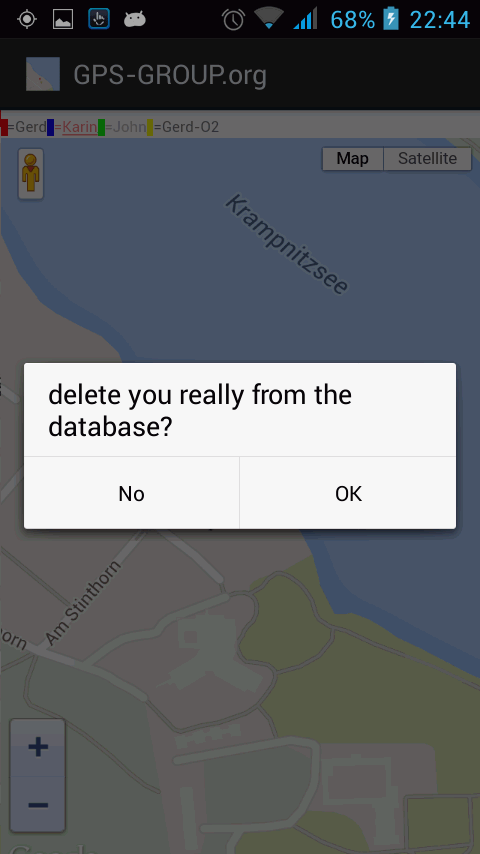Confirm deletion with OK

[x=348, y=493]
